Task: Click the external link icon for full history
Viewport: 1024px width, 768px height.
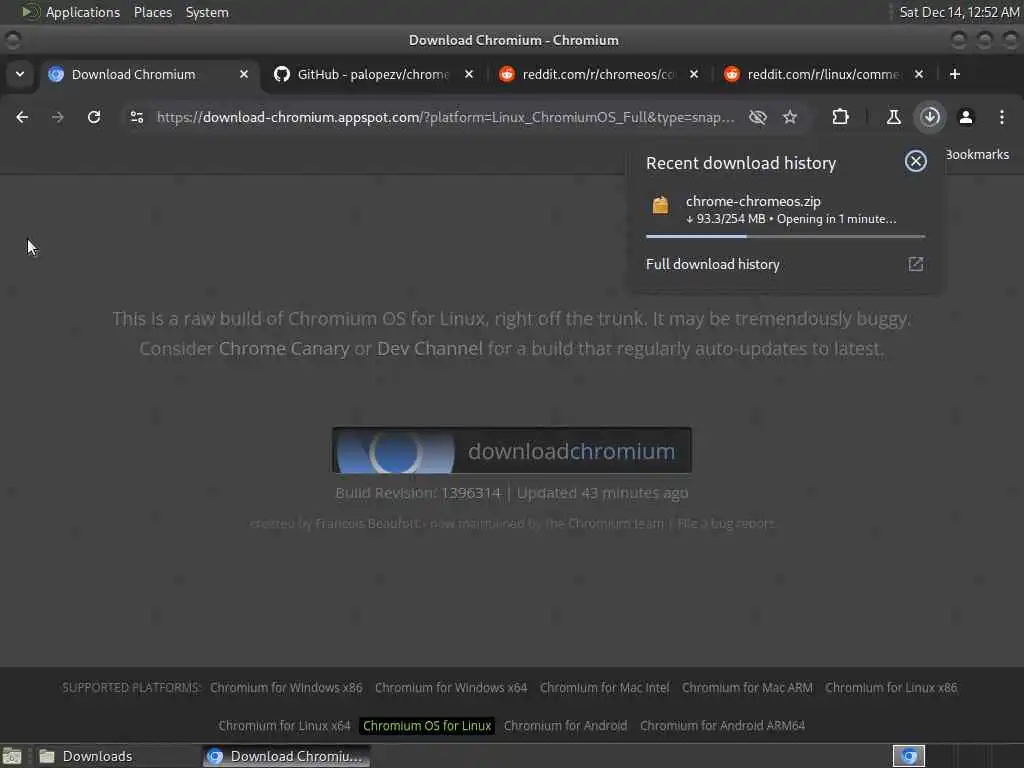Action: click(916, 264)
